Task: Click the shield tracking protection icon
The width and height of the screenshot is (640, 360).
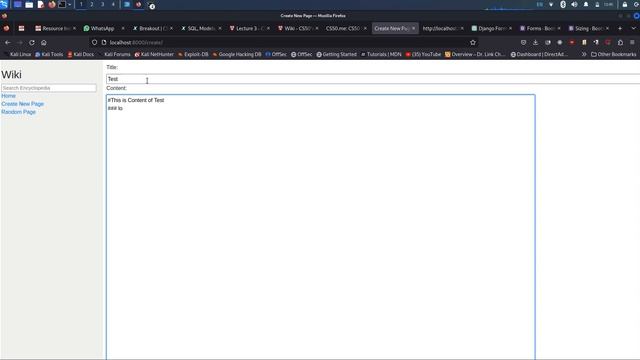Action: tap(94, 42)
